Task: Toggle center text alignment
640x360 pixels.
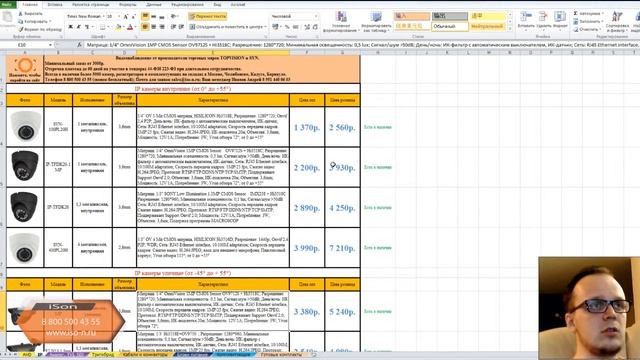Action: (x=153, y=27)
